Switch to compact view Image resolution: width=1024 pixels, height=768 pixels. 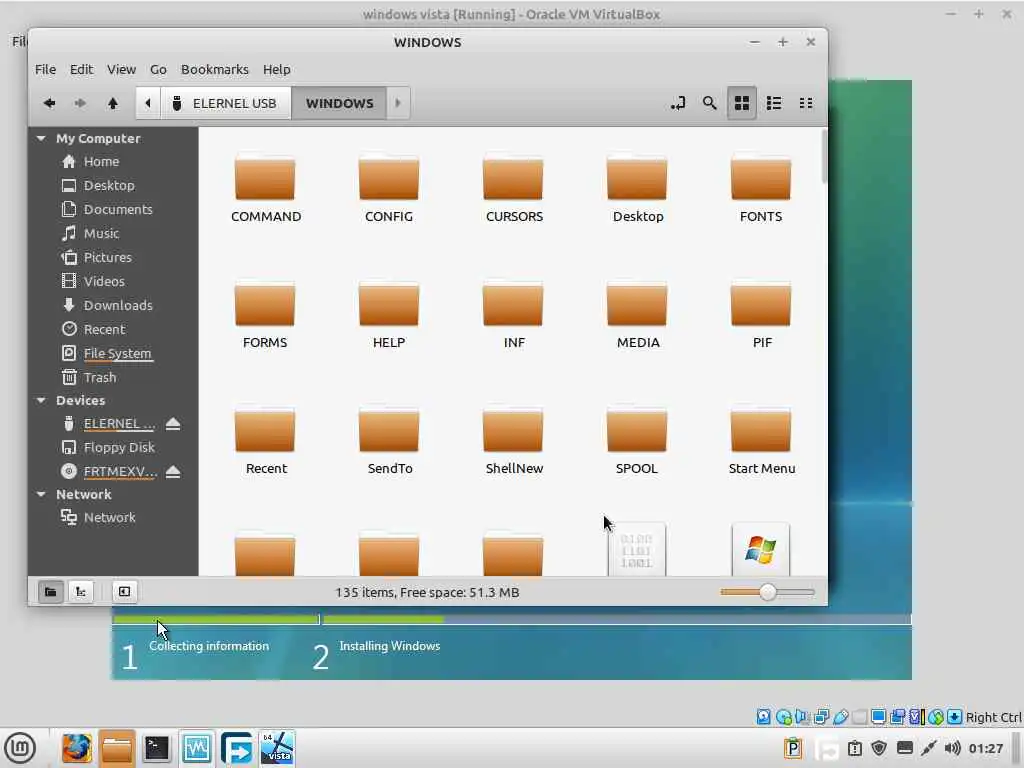click(x=806, y=103)
